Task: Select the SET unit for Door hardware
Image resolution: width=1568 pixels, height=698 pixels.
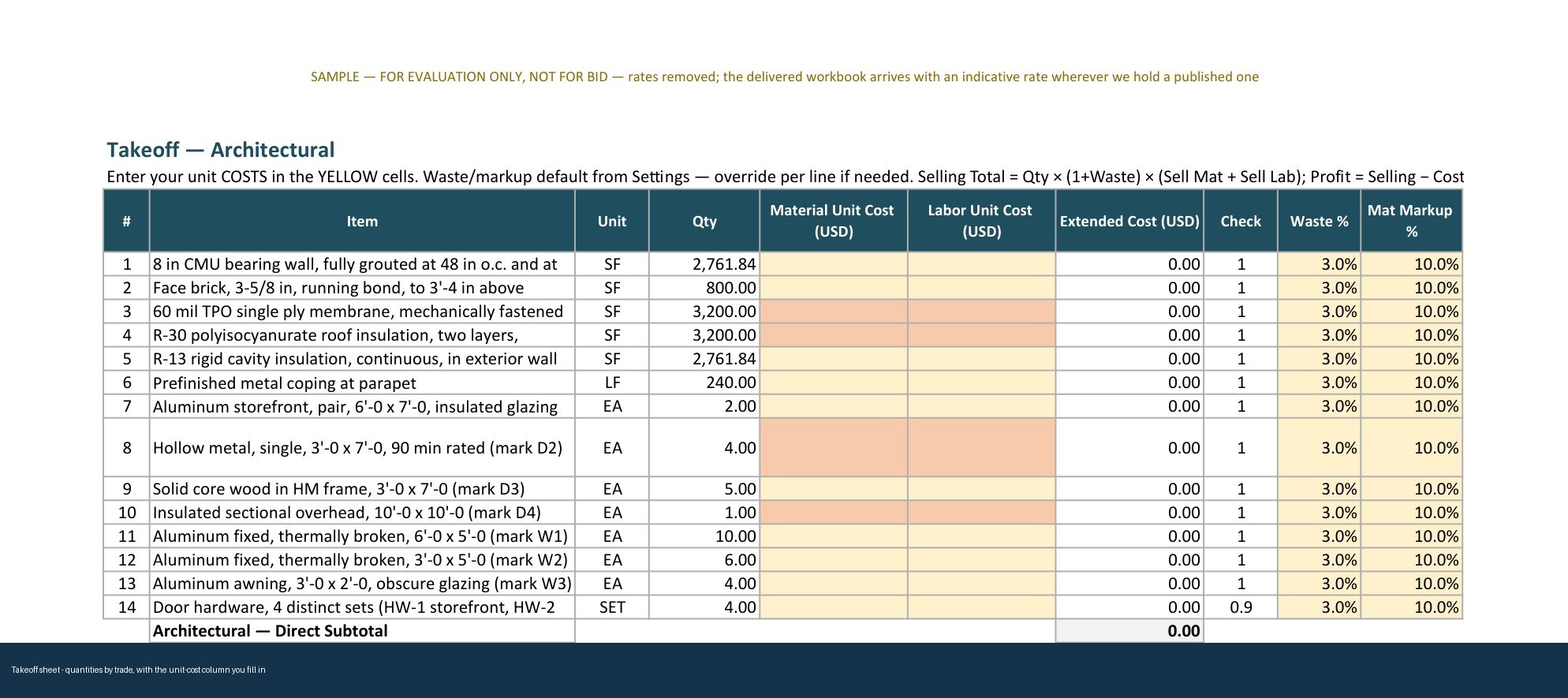Action: [x=612, y=607]
